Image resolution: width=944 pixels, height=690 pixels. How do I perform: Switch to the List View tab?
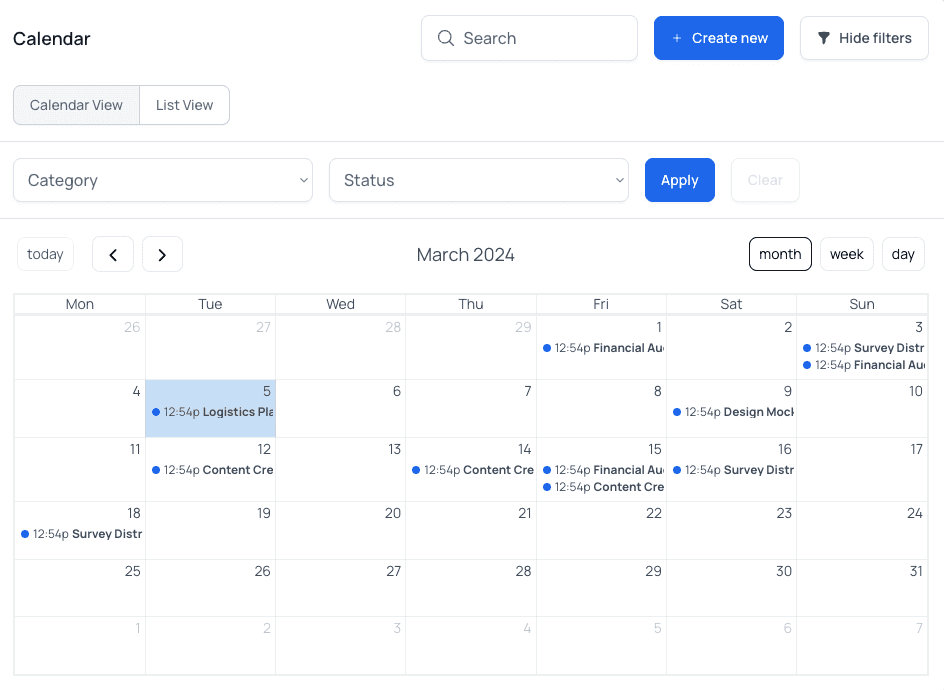(x=184, y=105)
